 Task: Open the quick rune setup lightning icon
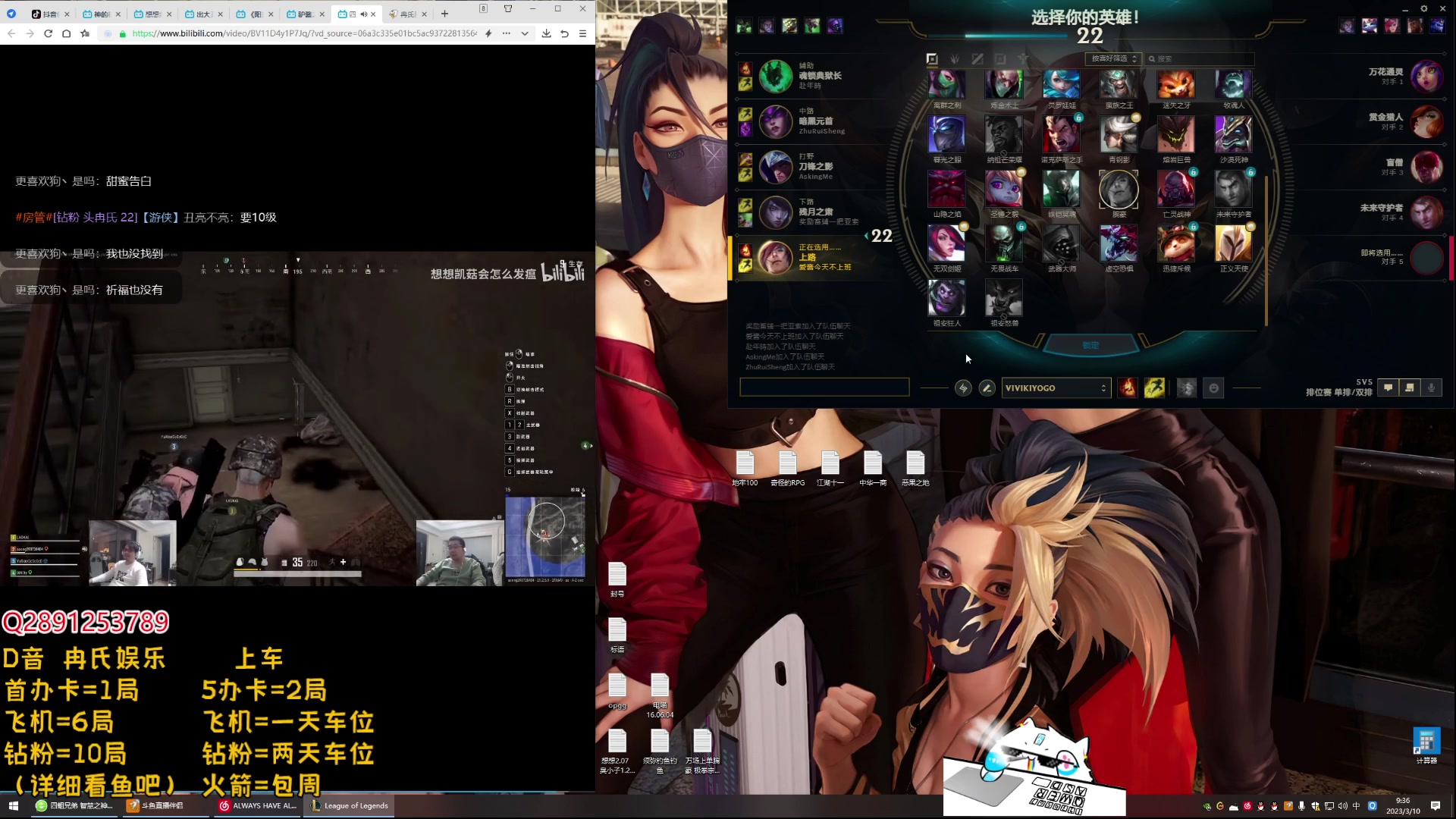963,388
